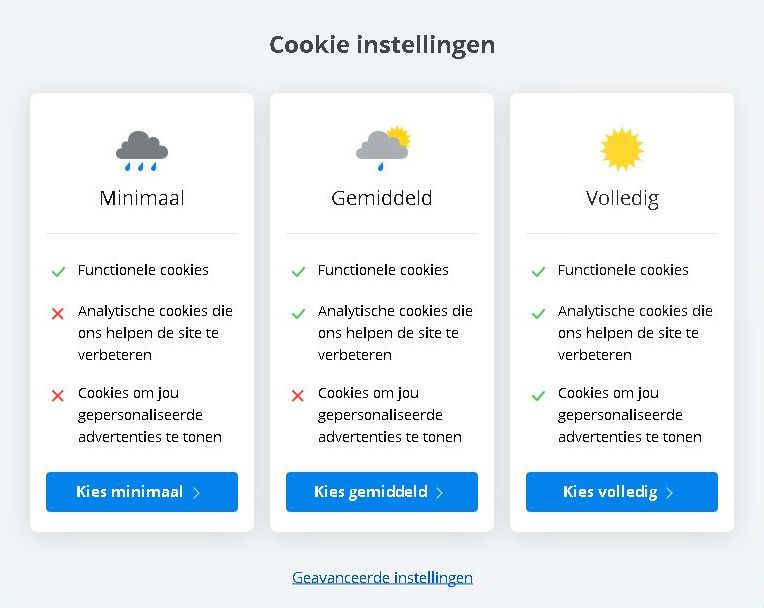Click the Kies minimaal button
This screenshot has width=764, height=608.
pyautogui.click(x=142, y=492)
